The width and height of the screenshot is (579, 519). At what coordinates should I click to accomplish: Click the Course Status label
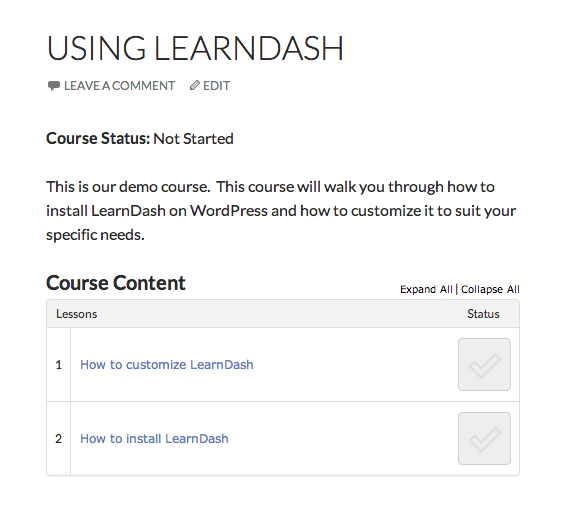(x=98, y=138)
